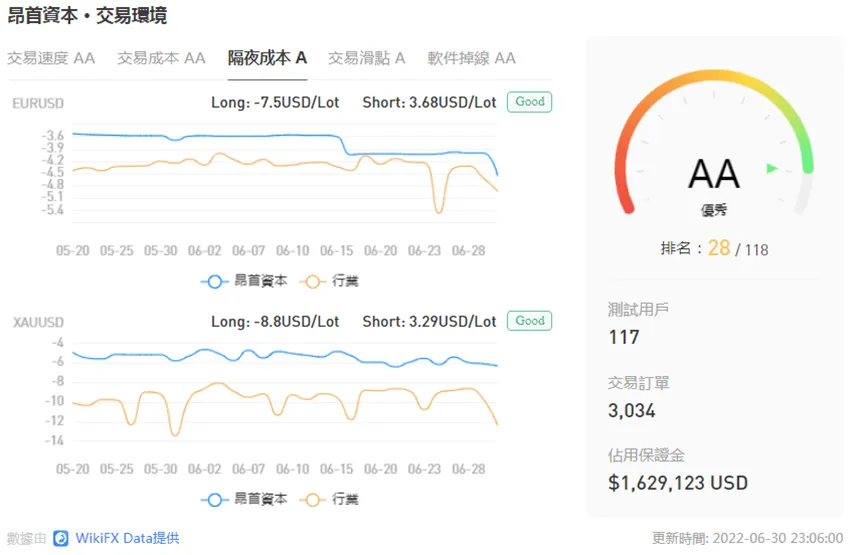Toggle 昂首資本 legend in EURUSD chart
Viewport: 864px width, 555px height.
[245, 281]
